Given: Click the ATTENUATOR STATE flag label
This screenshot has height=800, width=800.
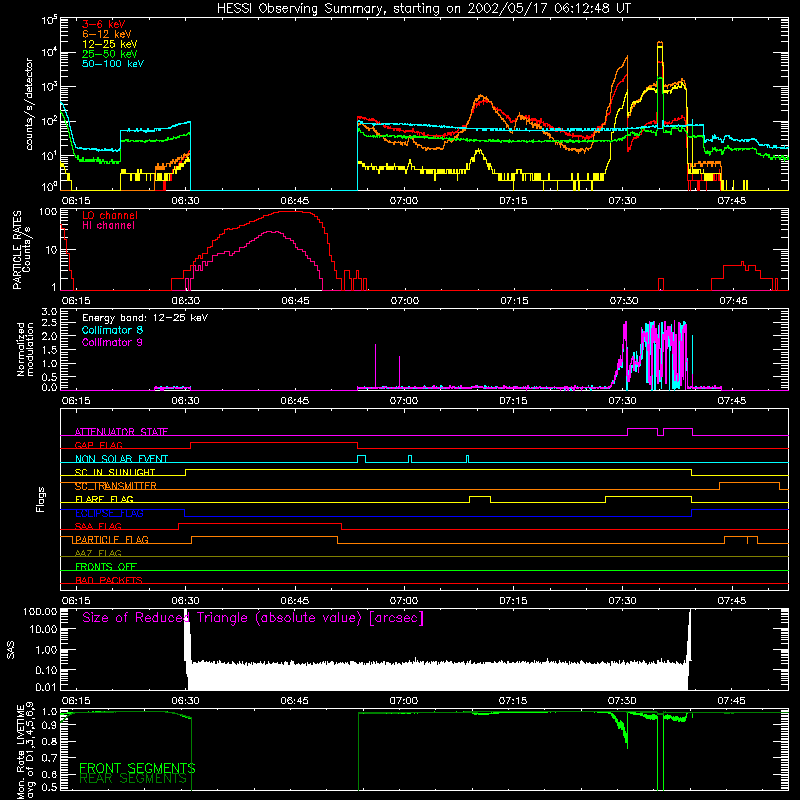Looking at the screenshot, I should (x=121, y=432).
